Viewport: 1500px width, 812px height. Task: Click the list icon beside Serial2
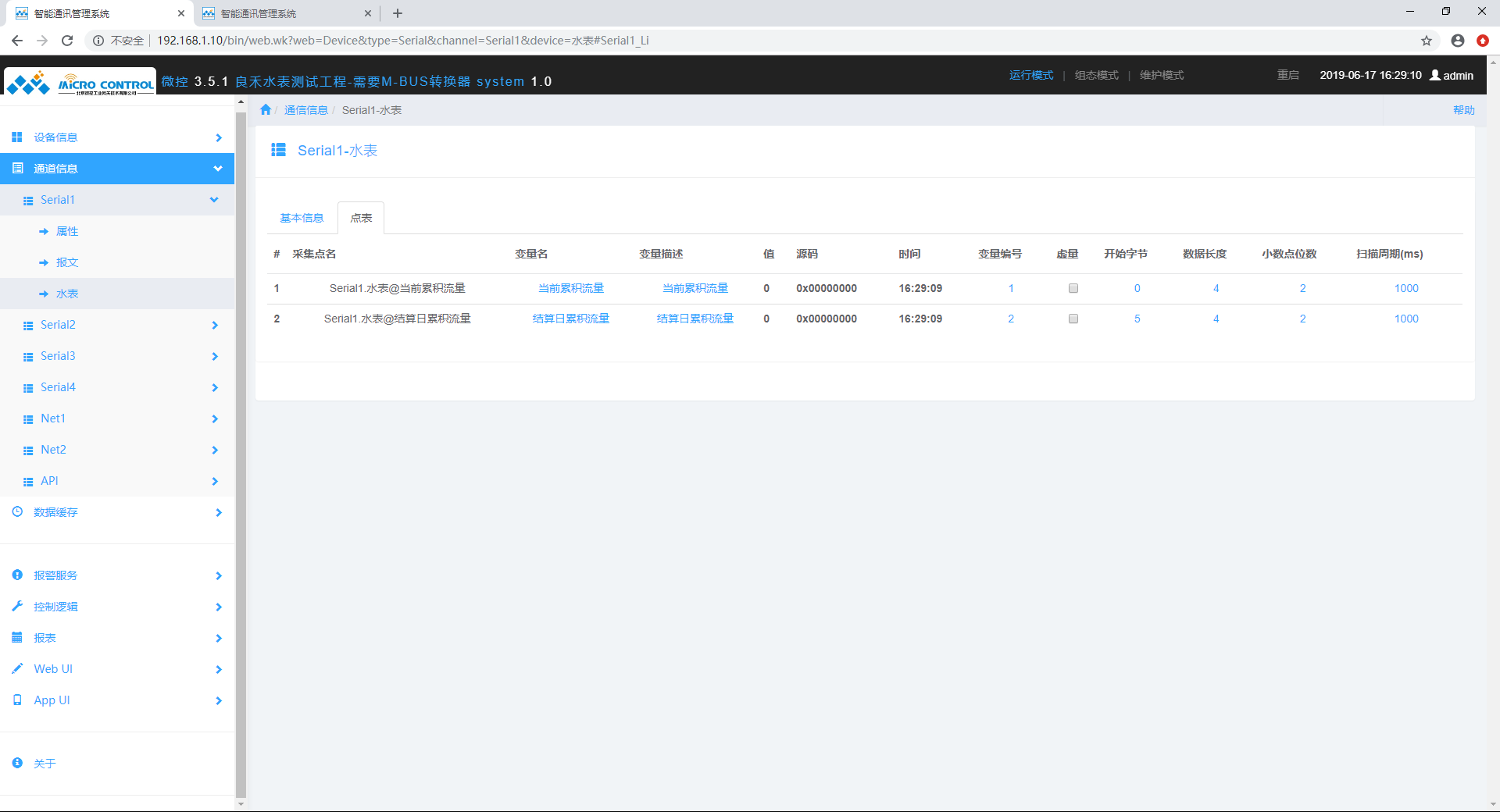(28, 326)
